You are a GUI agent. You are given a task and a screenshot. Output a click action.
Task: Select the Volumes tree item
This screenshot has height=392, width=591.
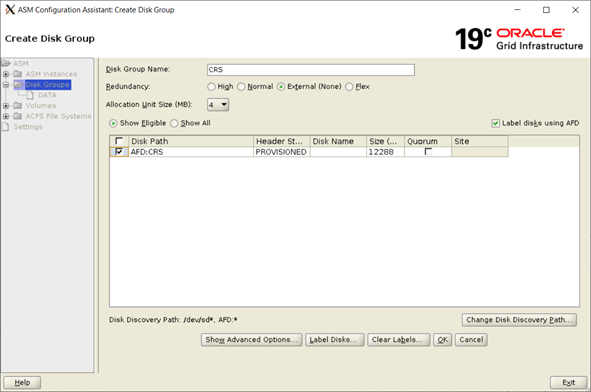tap(41, 106)
